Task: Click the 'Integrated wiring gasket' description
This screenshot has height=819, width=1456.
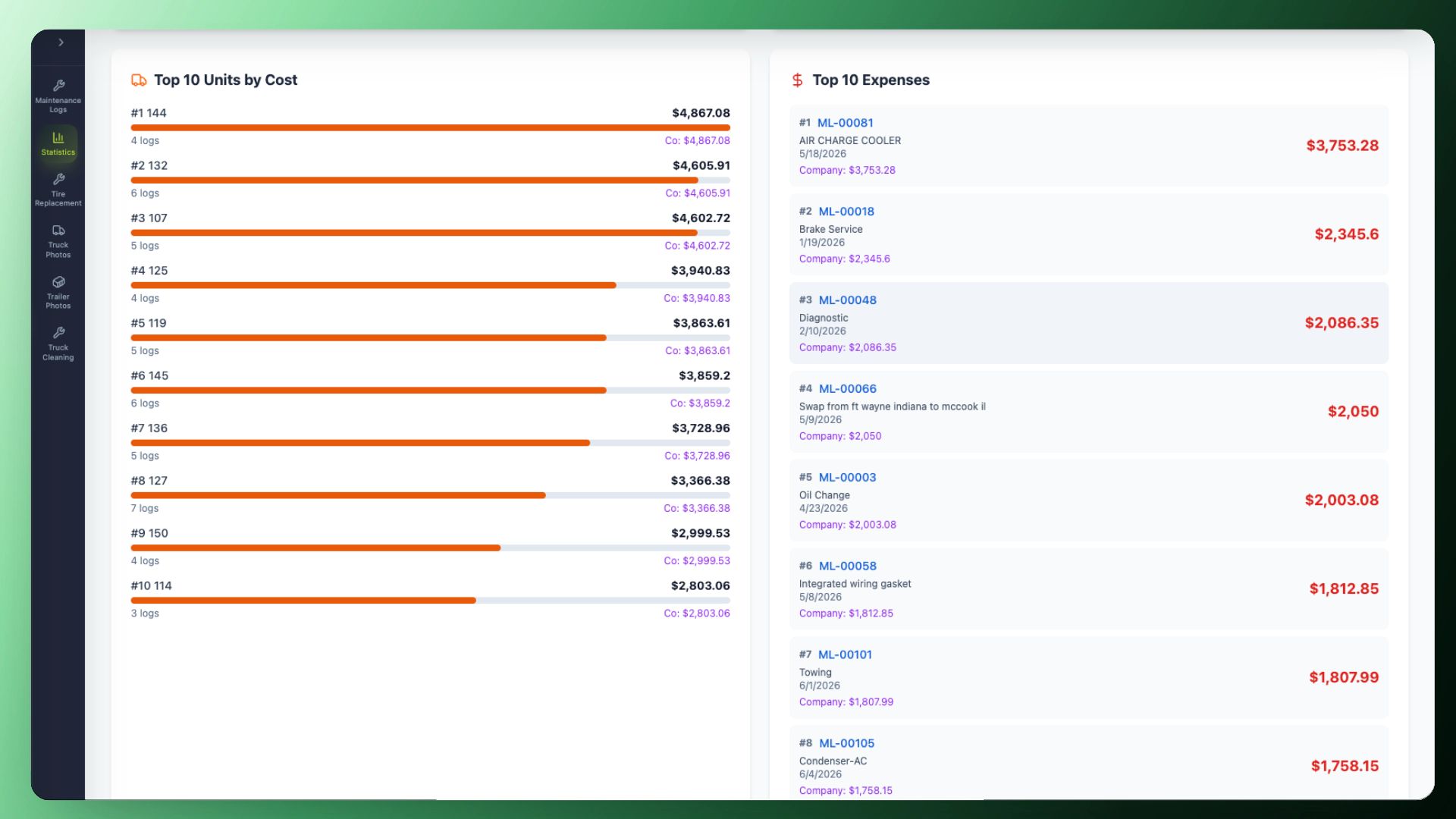Action: 855,584
